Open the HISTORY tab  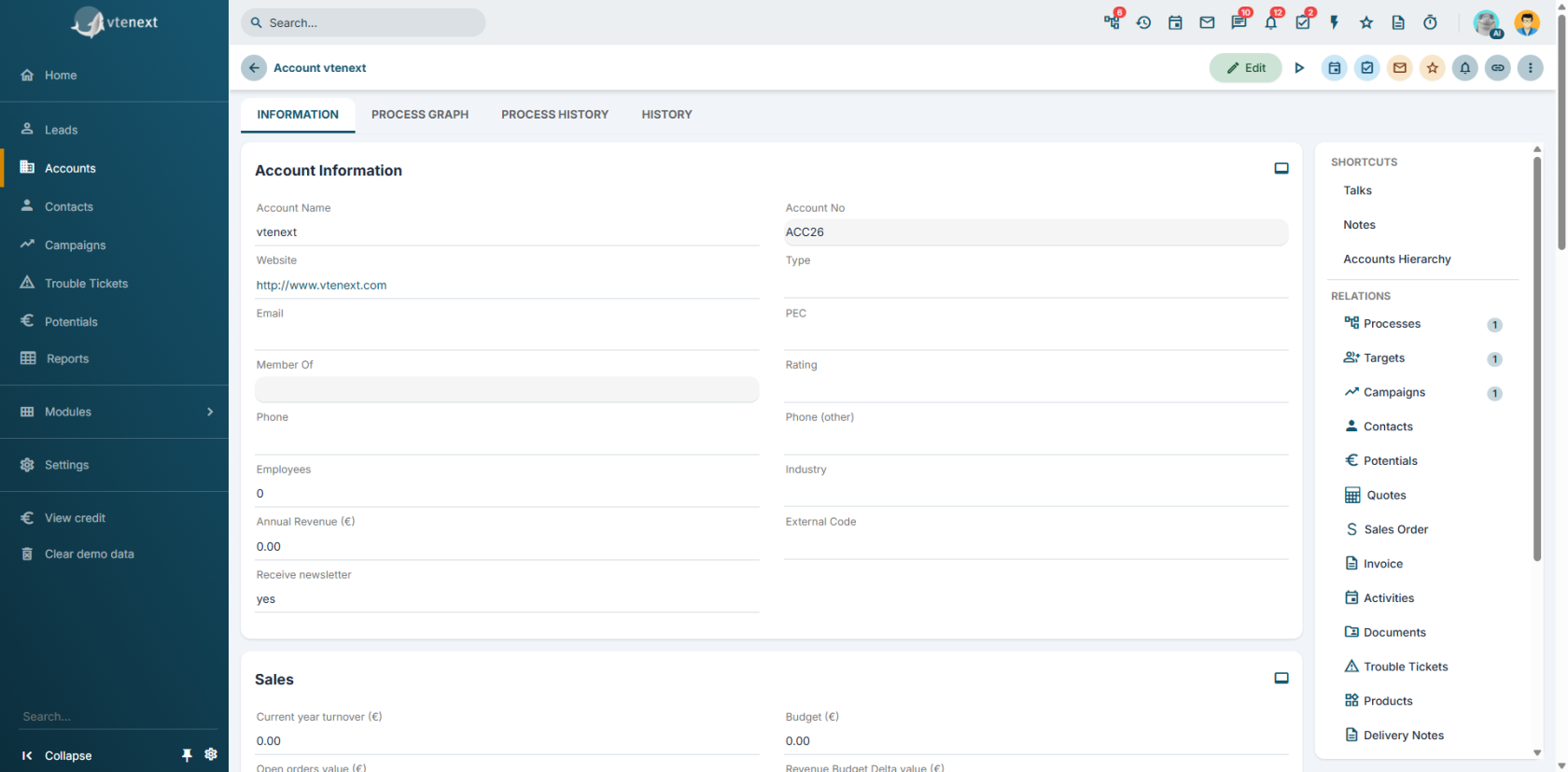[x=666, y=115]
